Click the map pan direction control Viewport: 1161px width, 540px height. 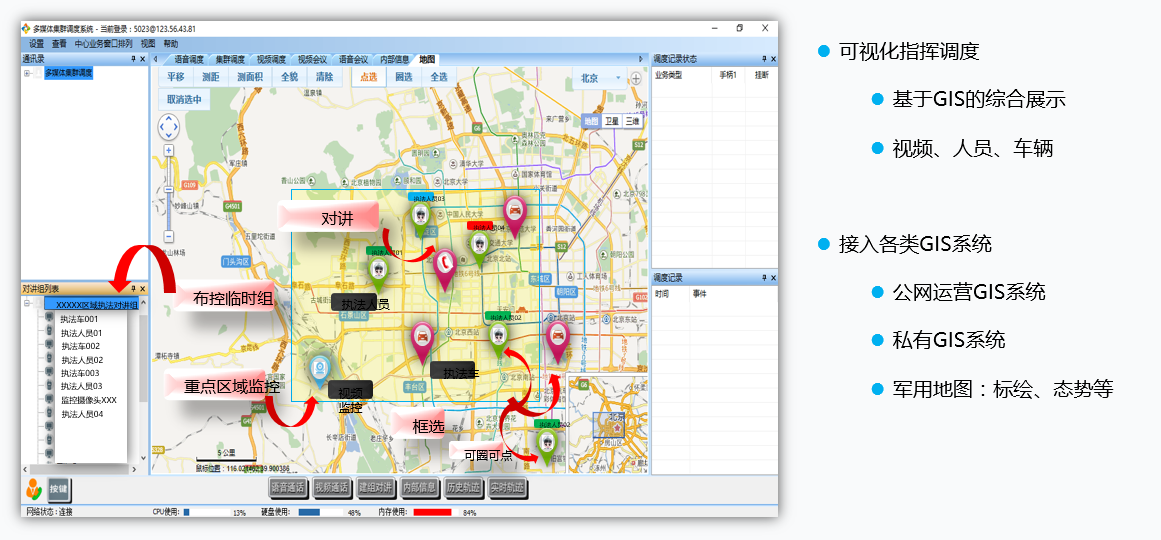coord(169,126)
